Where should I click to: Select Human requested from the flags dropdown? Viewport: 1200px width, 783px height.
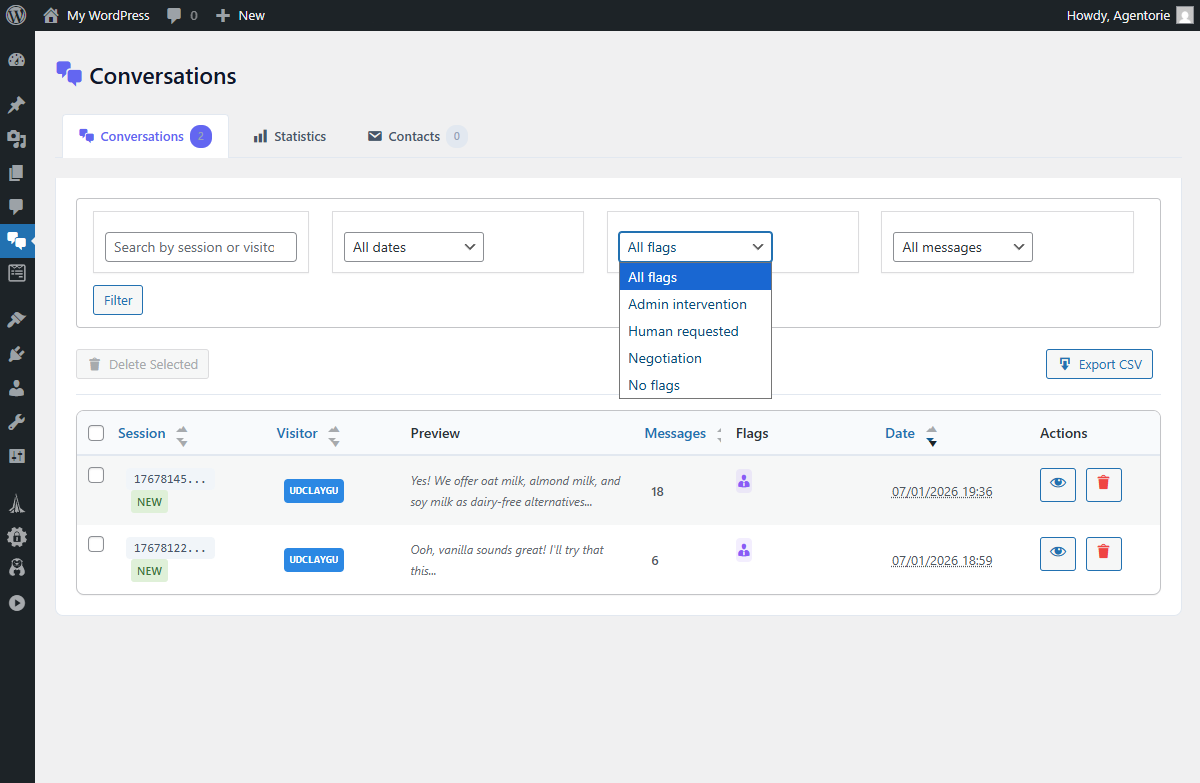tap(683, 330)
